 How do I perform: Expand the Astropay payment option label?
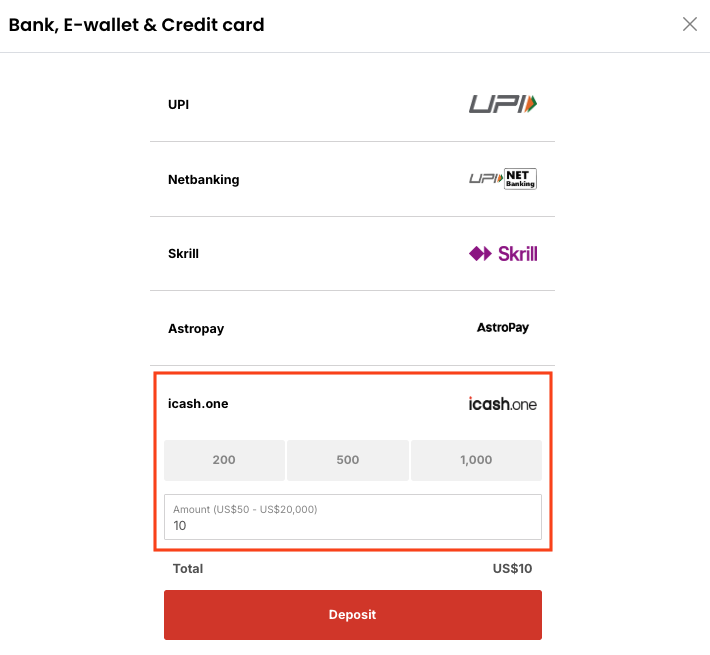[197, 329]
